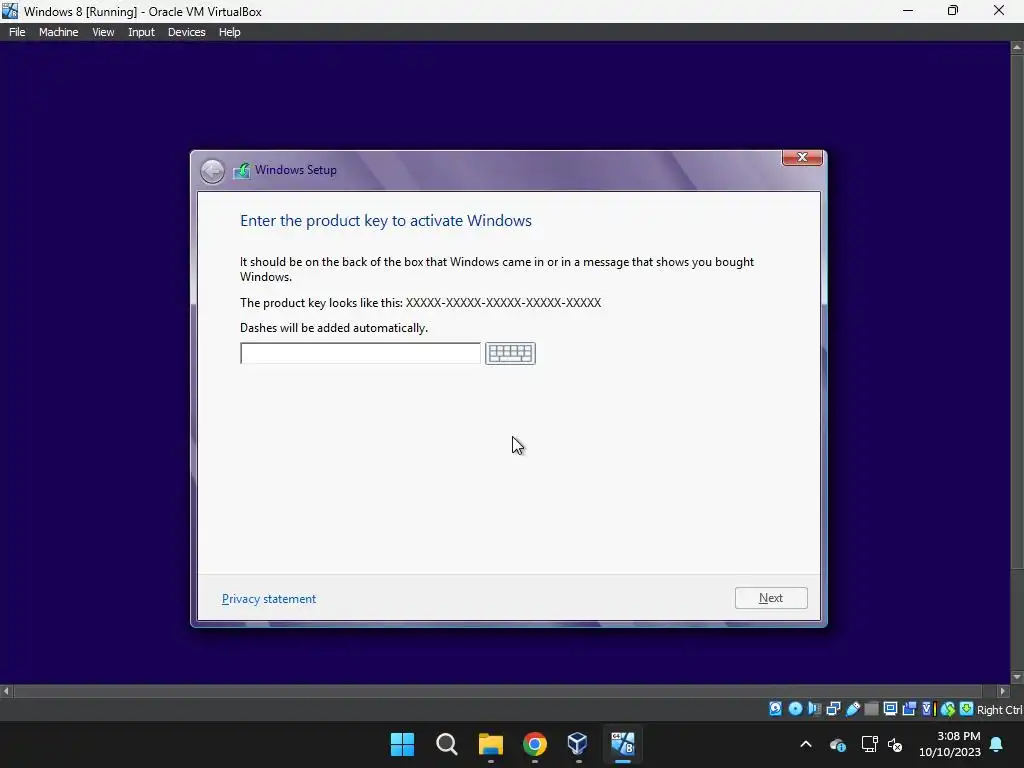This screenshot has height=768, width=1024.
Task: Click the mouse integration status icon
Action: tap(948, 709)
